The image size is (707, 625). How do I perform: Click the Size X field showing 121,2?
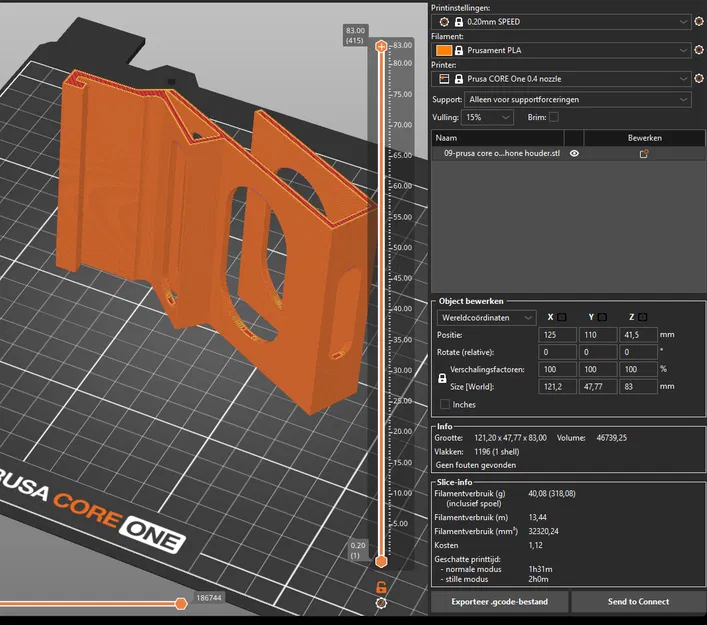click(x=557, y=386)
